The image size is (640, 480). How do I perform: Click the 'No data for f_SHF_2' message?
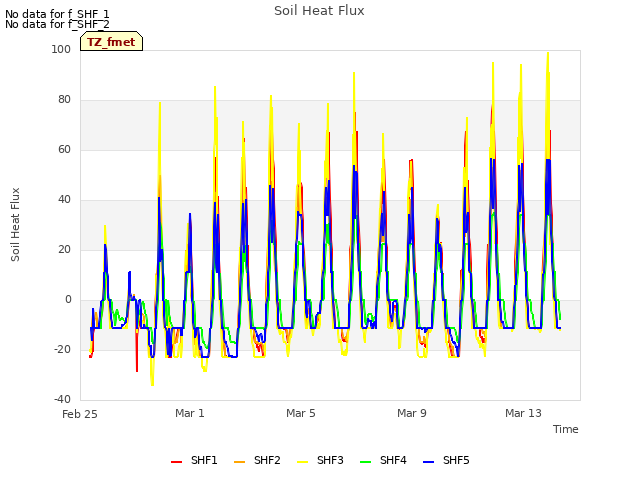(x=57, y=24)
